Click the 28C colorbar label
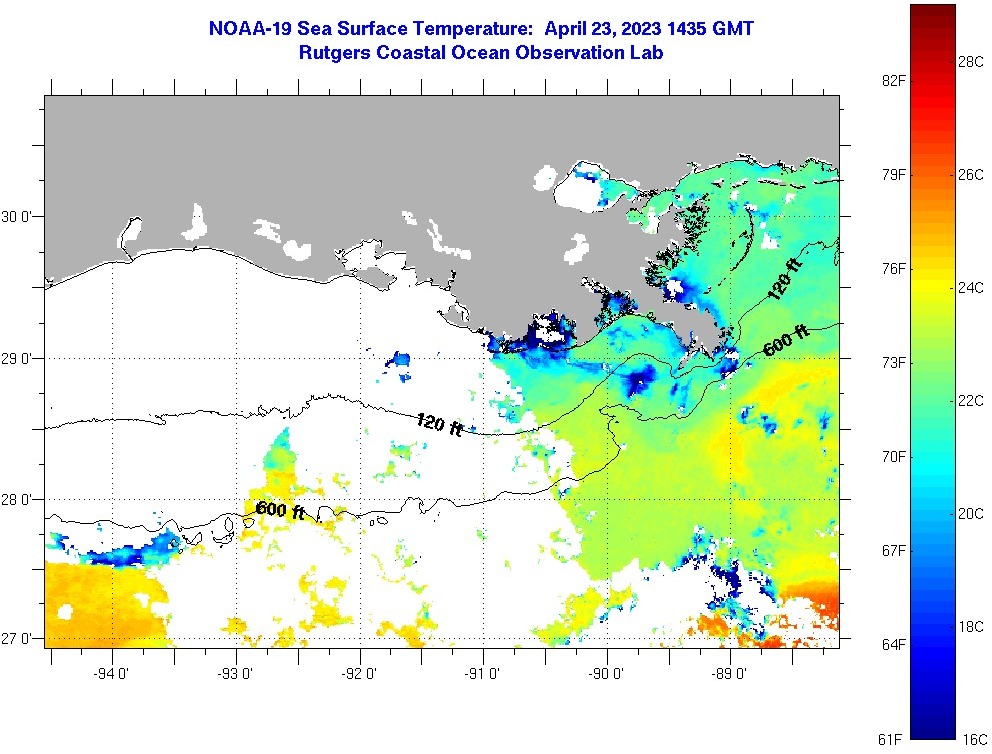 tap(971, 61)
